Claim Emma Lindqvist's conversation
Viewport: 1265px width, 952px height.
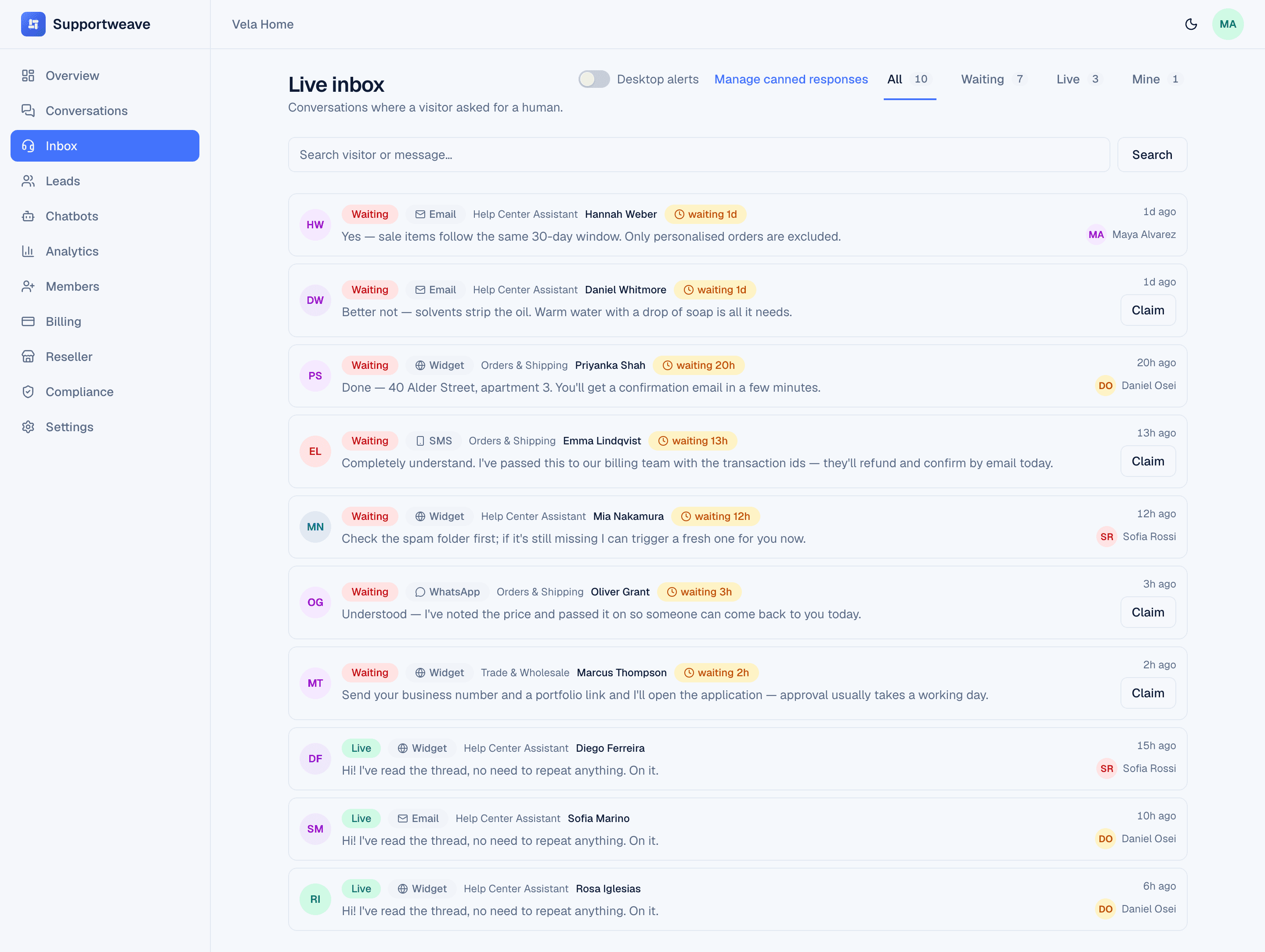point(1148,461)
